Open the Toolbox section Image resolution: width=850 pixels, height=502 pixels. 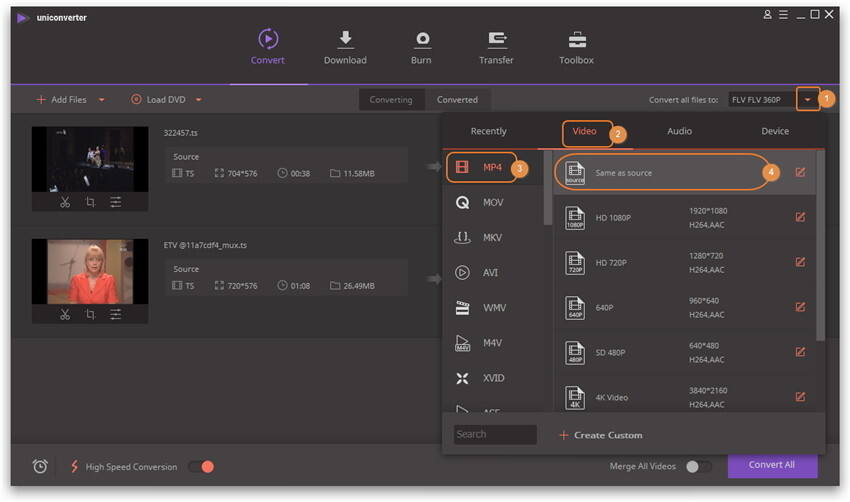(576, 47)
